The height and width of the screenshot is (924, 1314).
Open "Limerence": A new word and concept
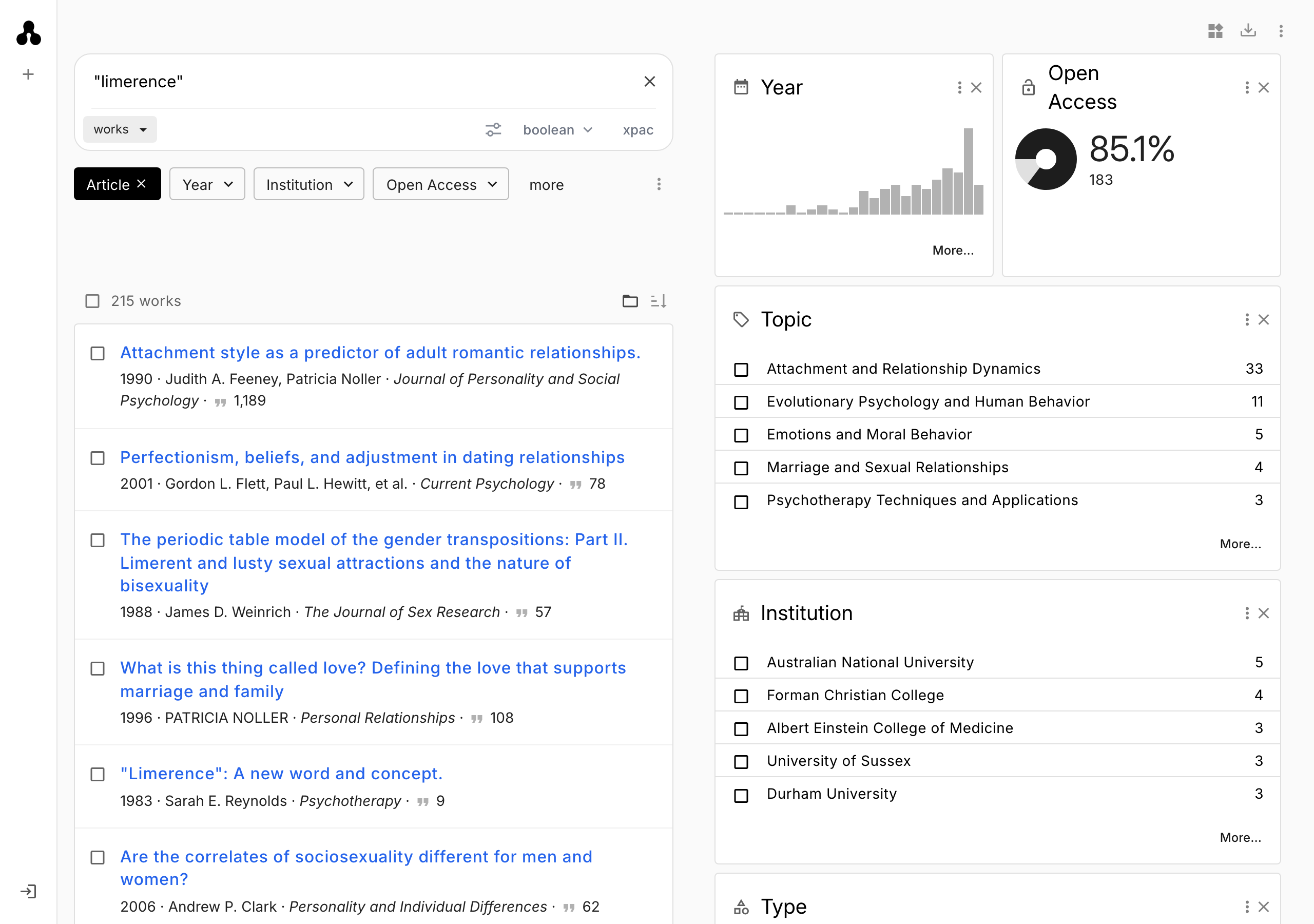282,774
